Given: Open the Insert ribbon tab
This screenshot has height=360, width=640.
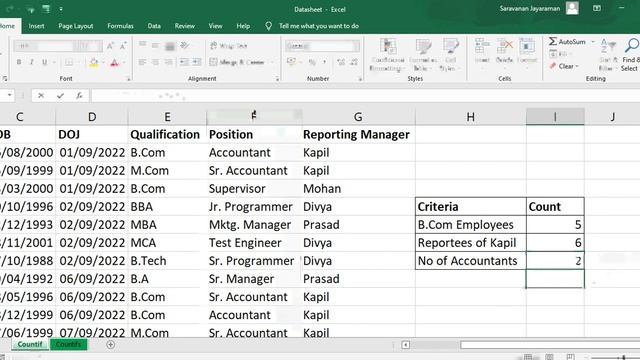Looking at the screenshot, I should (36, 26).
